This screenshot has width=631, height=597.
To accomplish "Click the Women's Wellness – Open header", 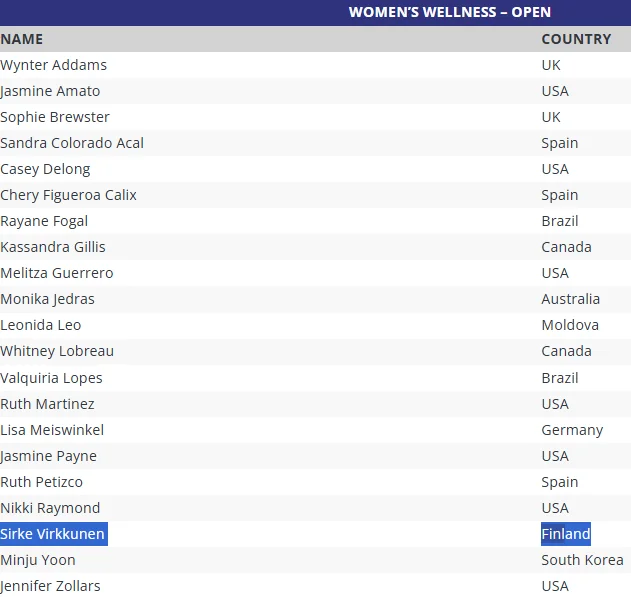I will click(x=449, y=12).
